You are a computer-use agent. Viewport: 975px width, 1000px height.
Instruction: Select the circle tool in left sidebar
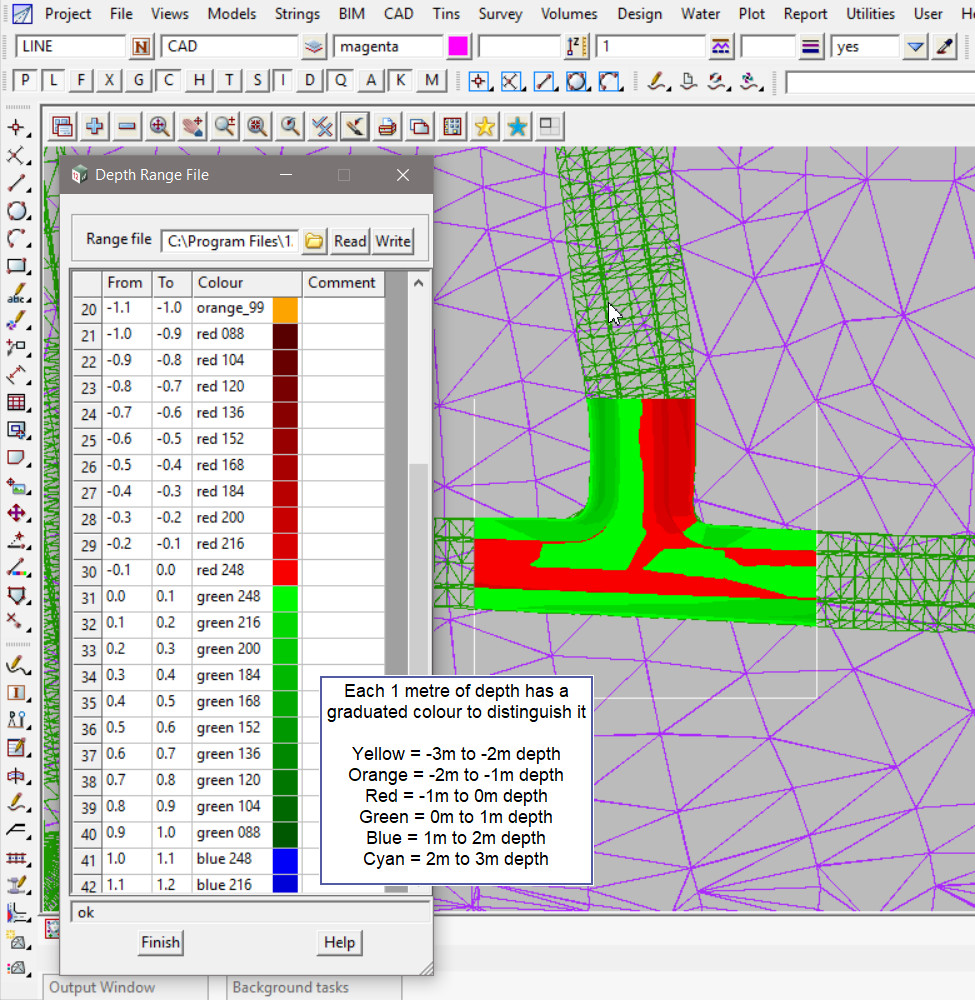(17, 211)
